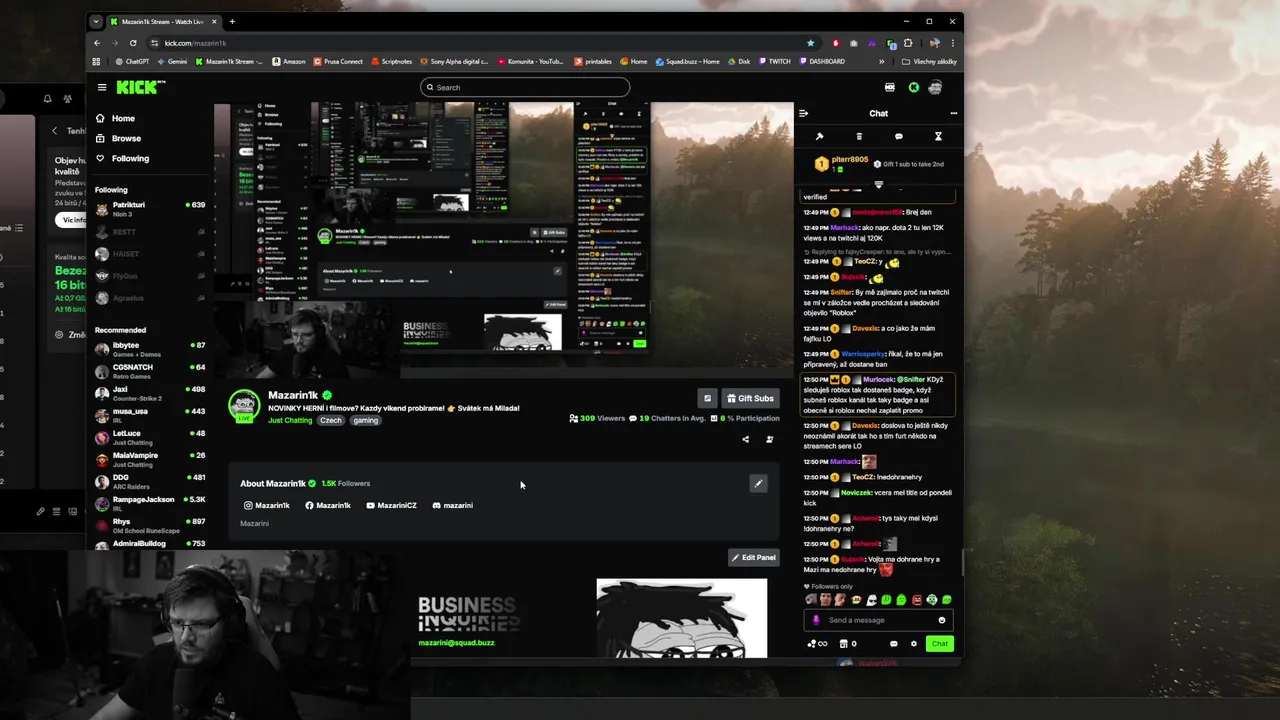Open MaiaVampire recommended channel
Image resolution: width=1280 pixels, height=720 pixels.
[150, 459]
